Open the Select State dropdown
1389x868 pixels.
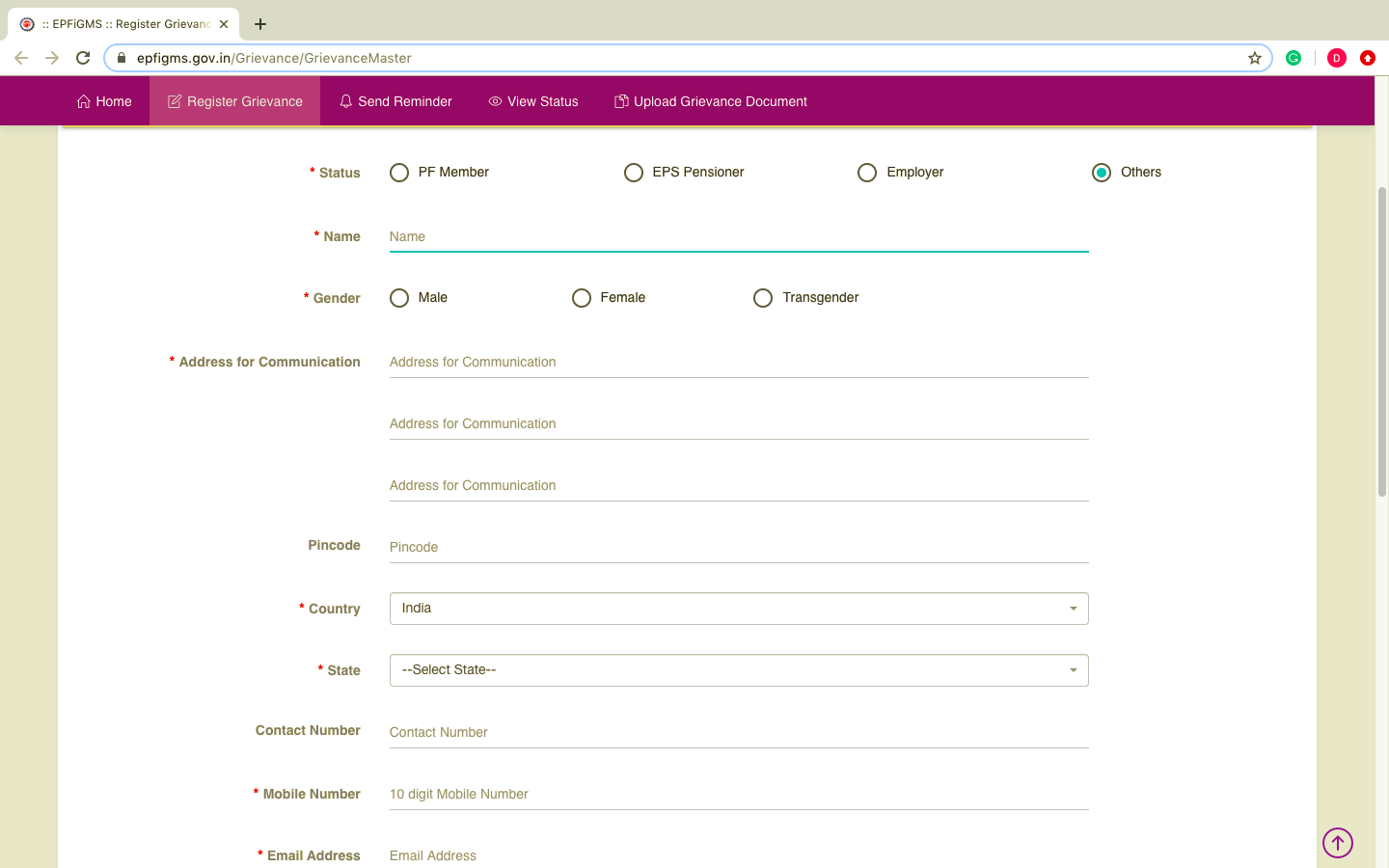739,670
